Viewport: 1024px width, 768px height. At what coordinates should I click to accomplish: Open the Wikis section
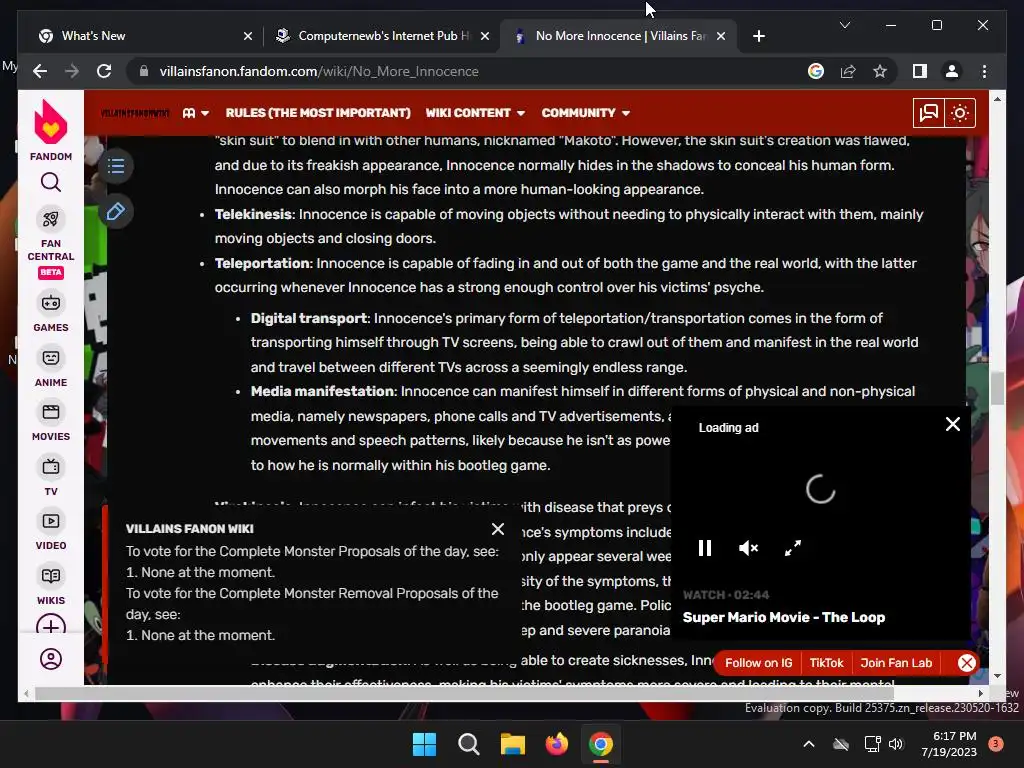coord(50,586)
